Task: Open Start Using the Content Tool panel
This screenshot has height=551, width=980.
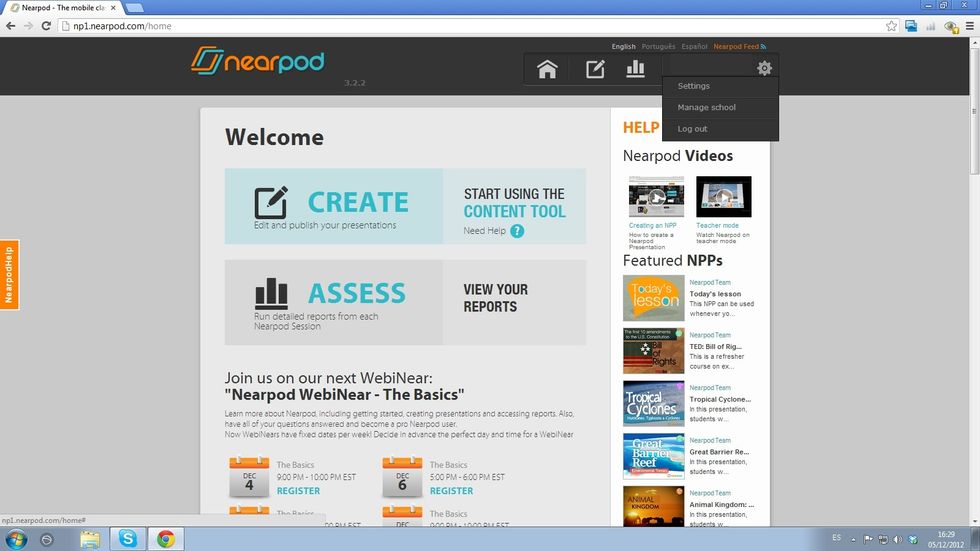Action: coord(514,206)
